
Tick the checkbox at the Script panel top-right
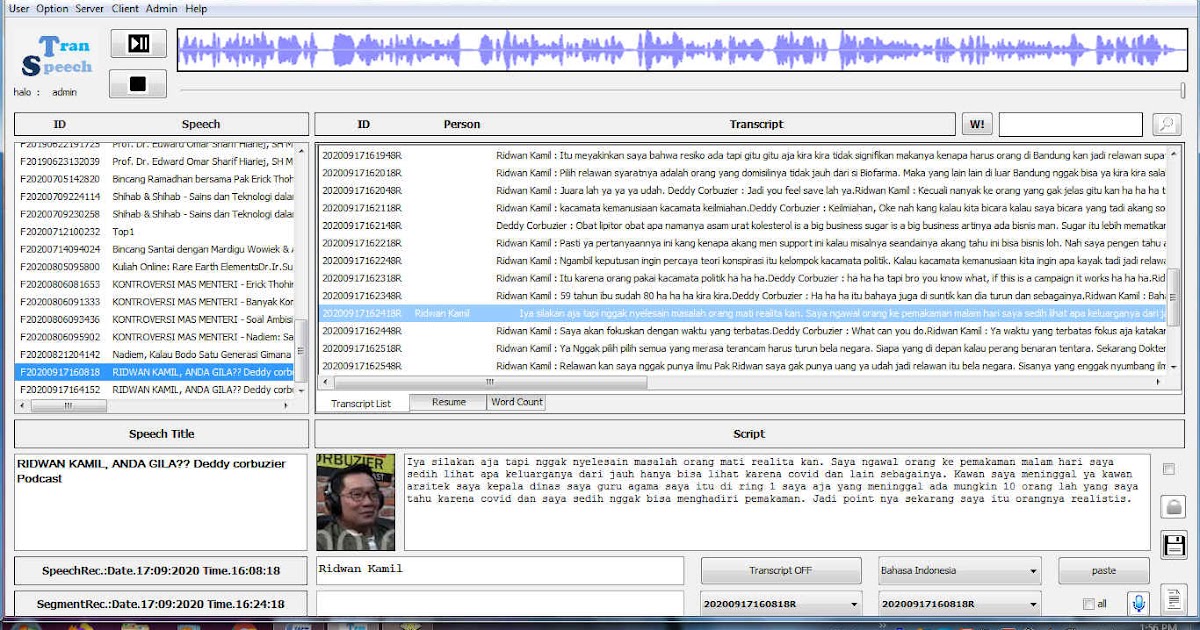click(x=1167, y=468)
